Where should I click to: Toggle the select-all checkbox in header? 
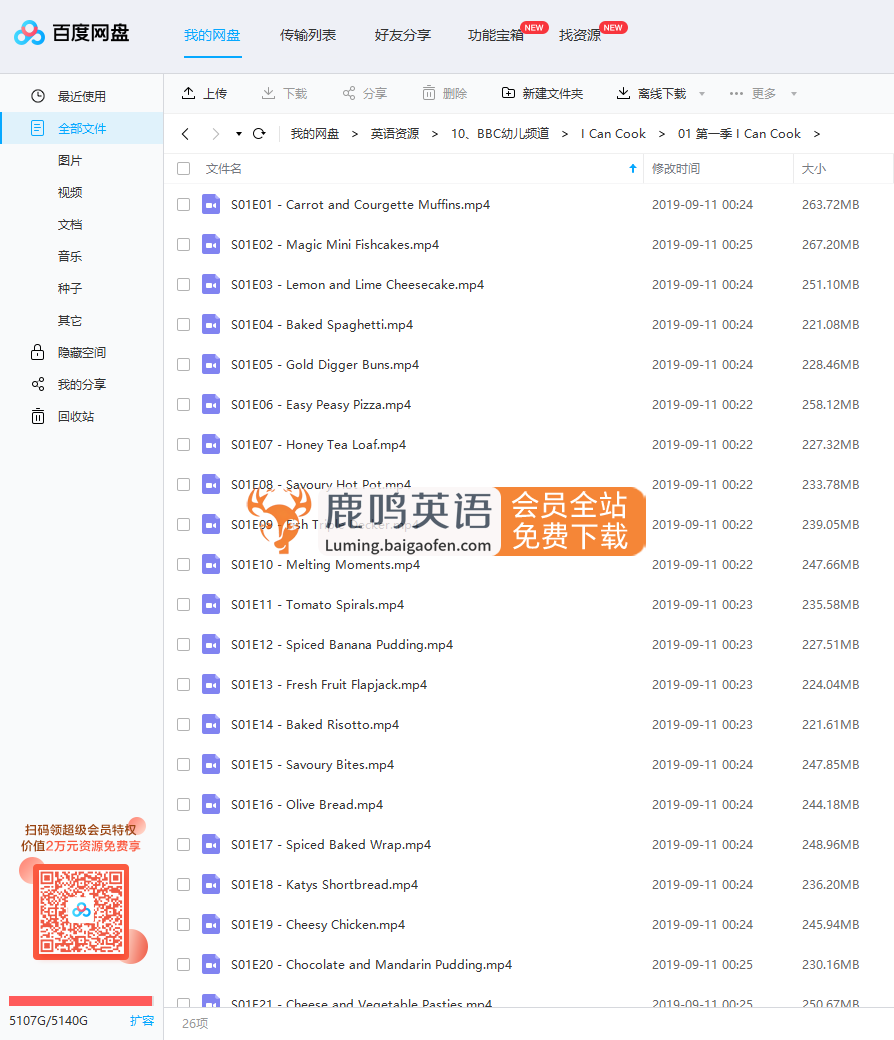coord(183,168)
